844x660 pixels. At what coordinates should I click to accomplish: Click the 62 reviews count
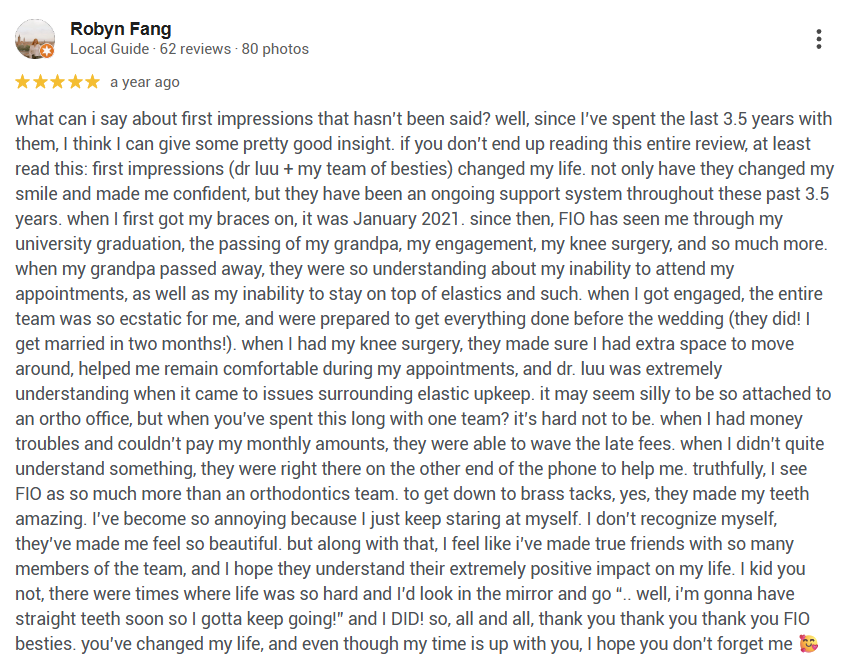(196, 49)
